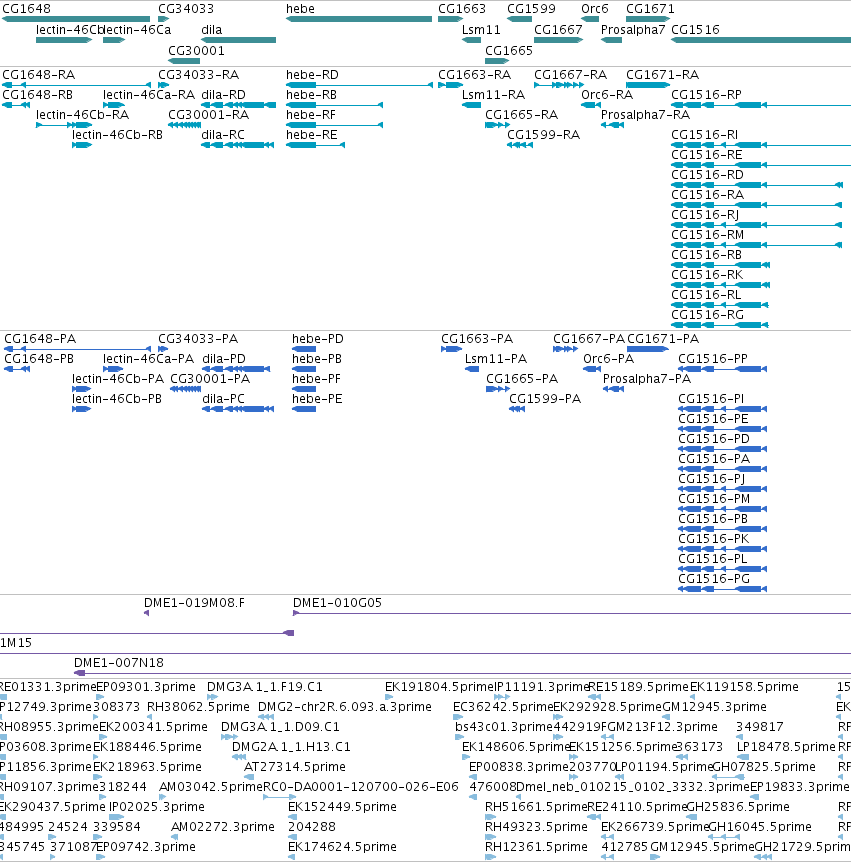
Task: Select protein label 'CG1599-PA'
Action: click(x=545, y=399)
